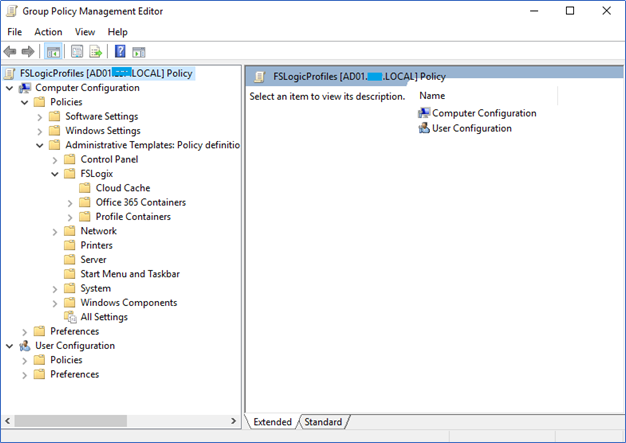Select Start Menu and Taskbar tree item
Screen dimensions: 626x443
[x=130, y=274]
